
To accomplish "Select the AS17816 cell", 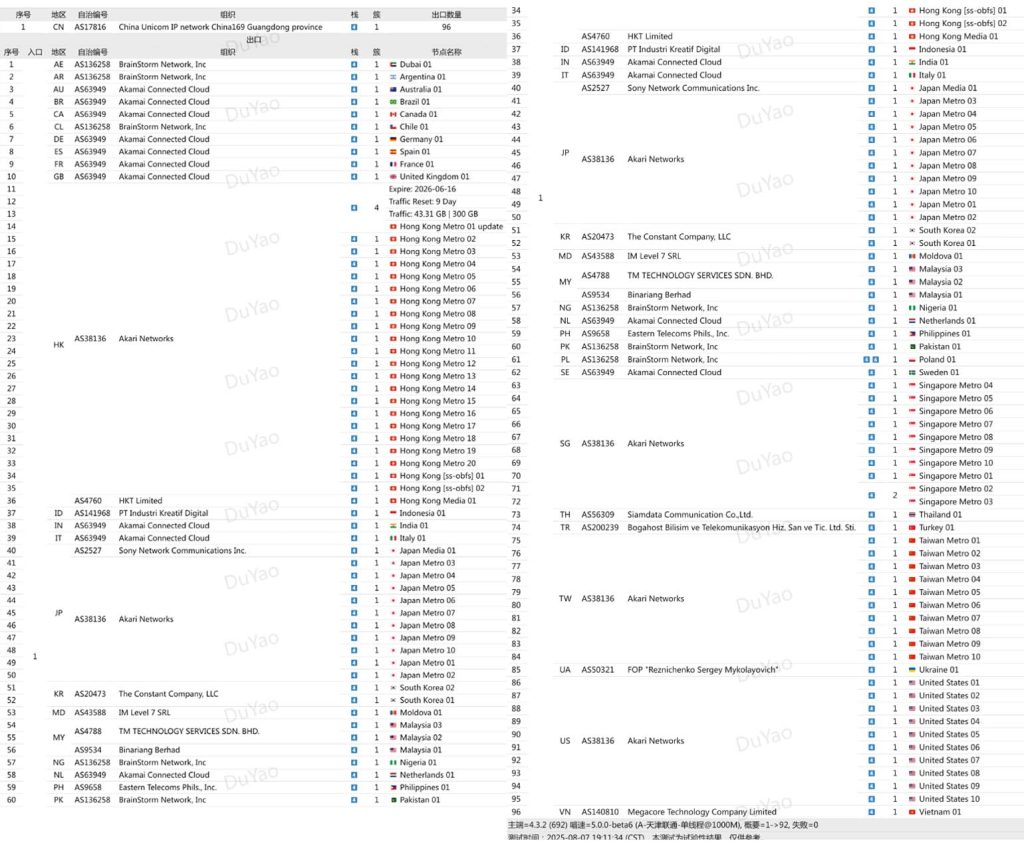I will click(90, 27).
